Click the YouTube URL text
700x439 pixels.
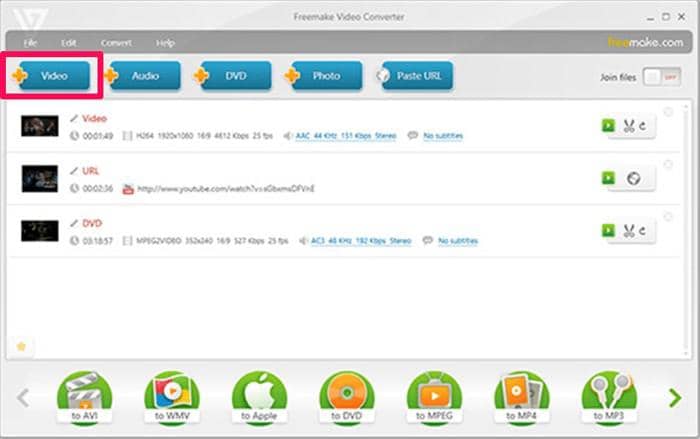click(226, 189)
